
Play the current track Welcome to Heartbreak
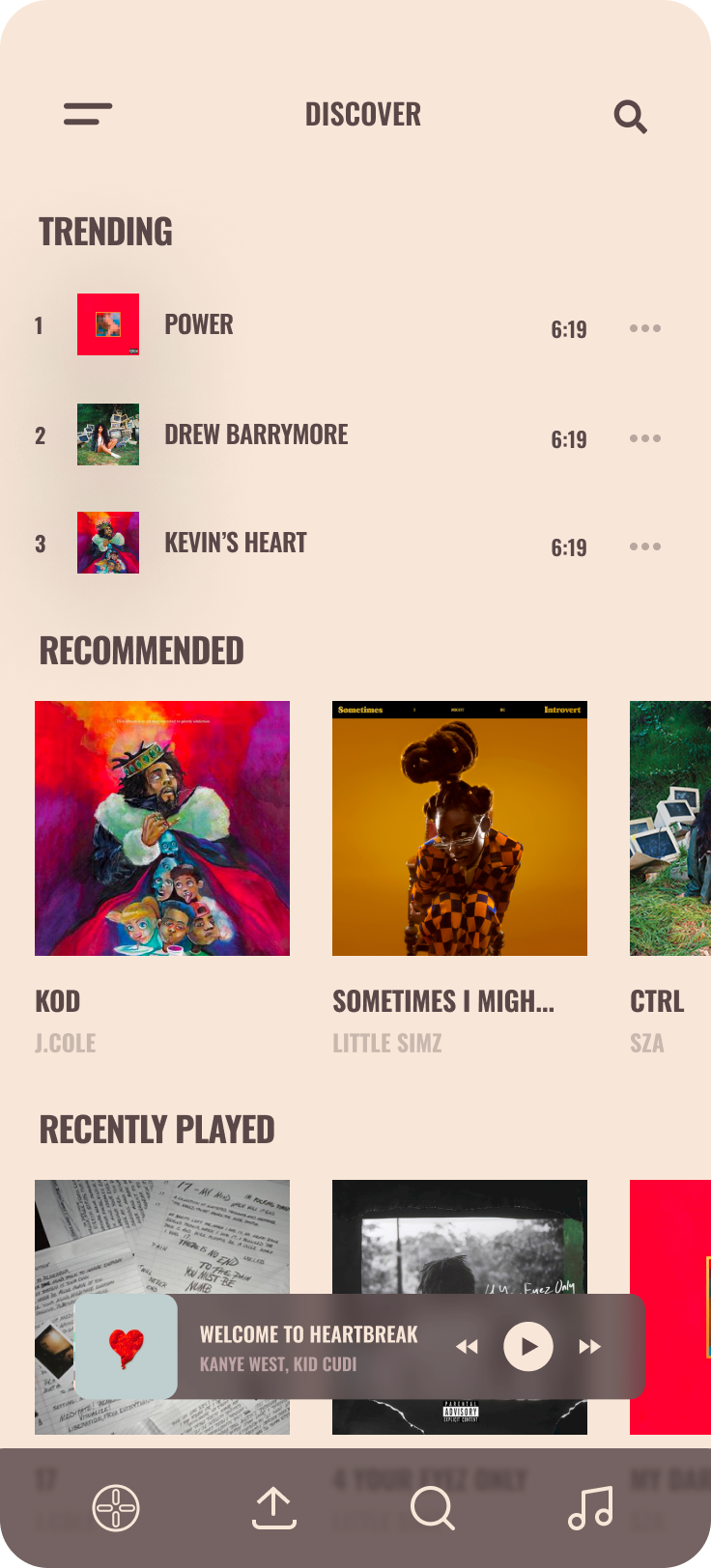coord(528,1346)
